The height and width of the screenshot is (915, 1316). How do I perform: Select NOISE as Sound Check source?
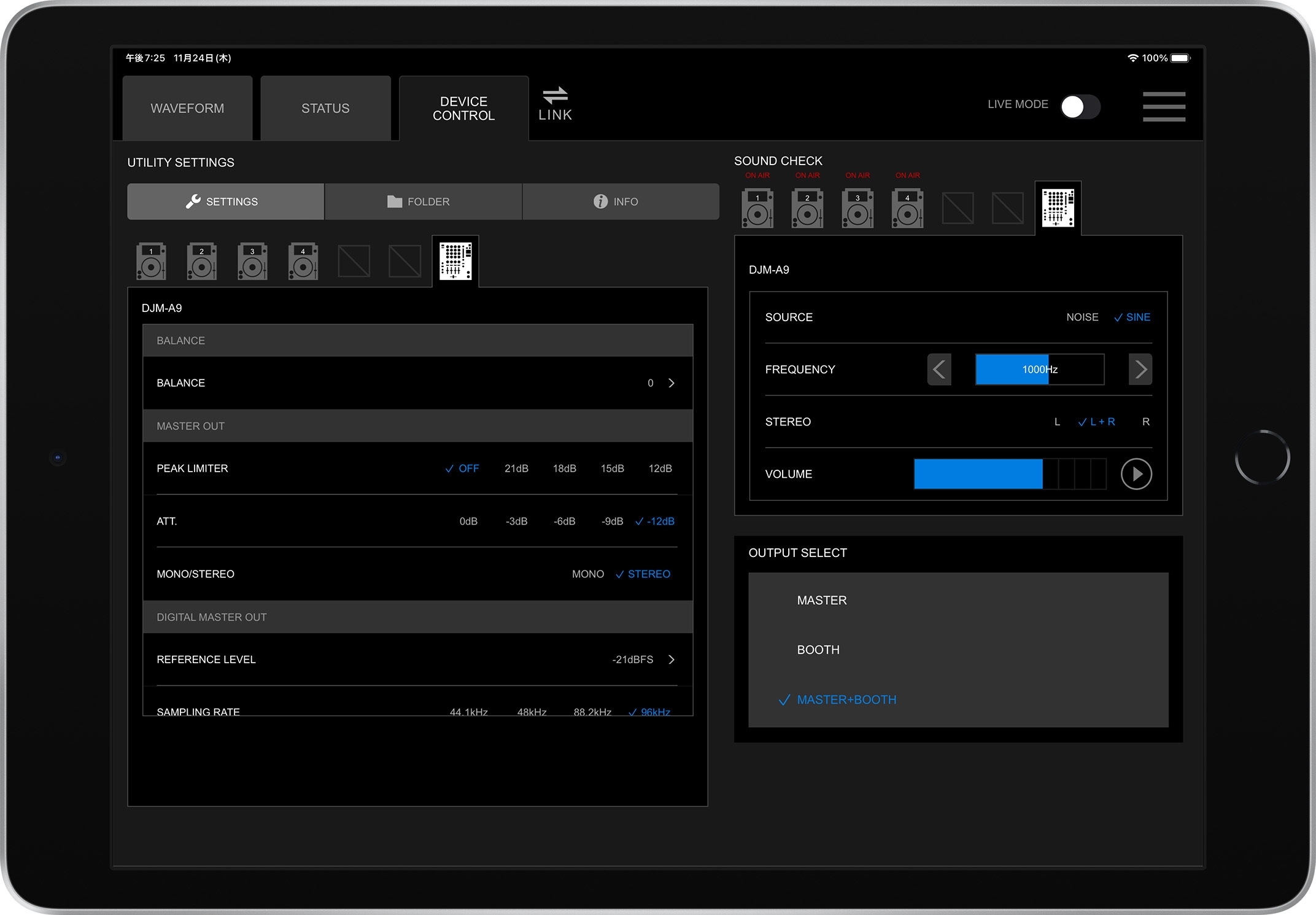pyautogui.click(x=1082, y=317)
